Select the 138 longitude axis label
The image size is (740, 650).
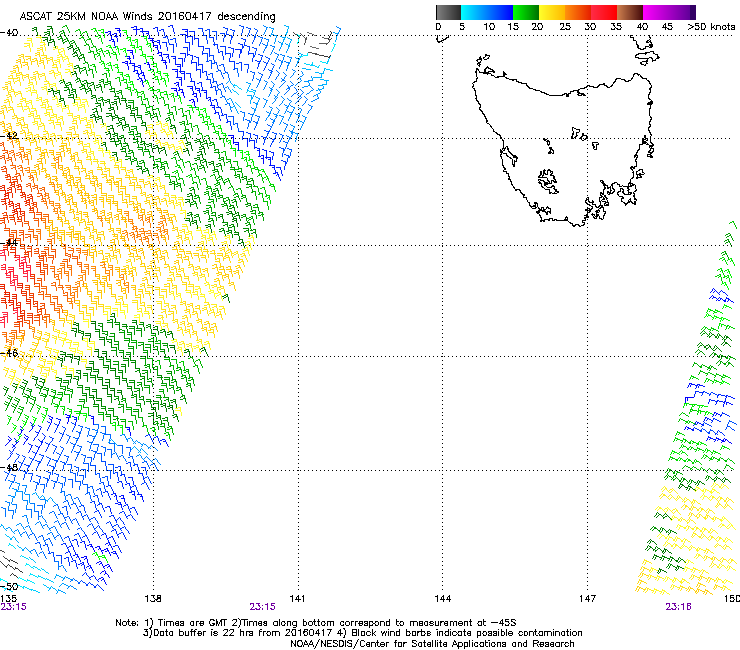click(153, 599)
